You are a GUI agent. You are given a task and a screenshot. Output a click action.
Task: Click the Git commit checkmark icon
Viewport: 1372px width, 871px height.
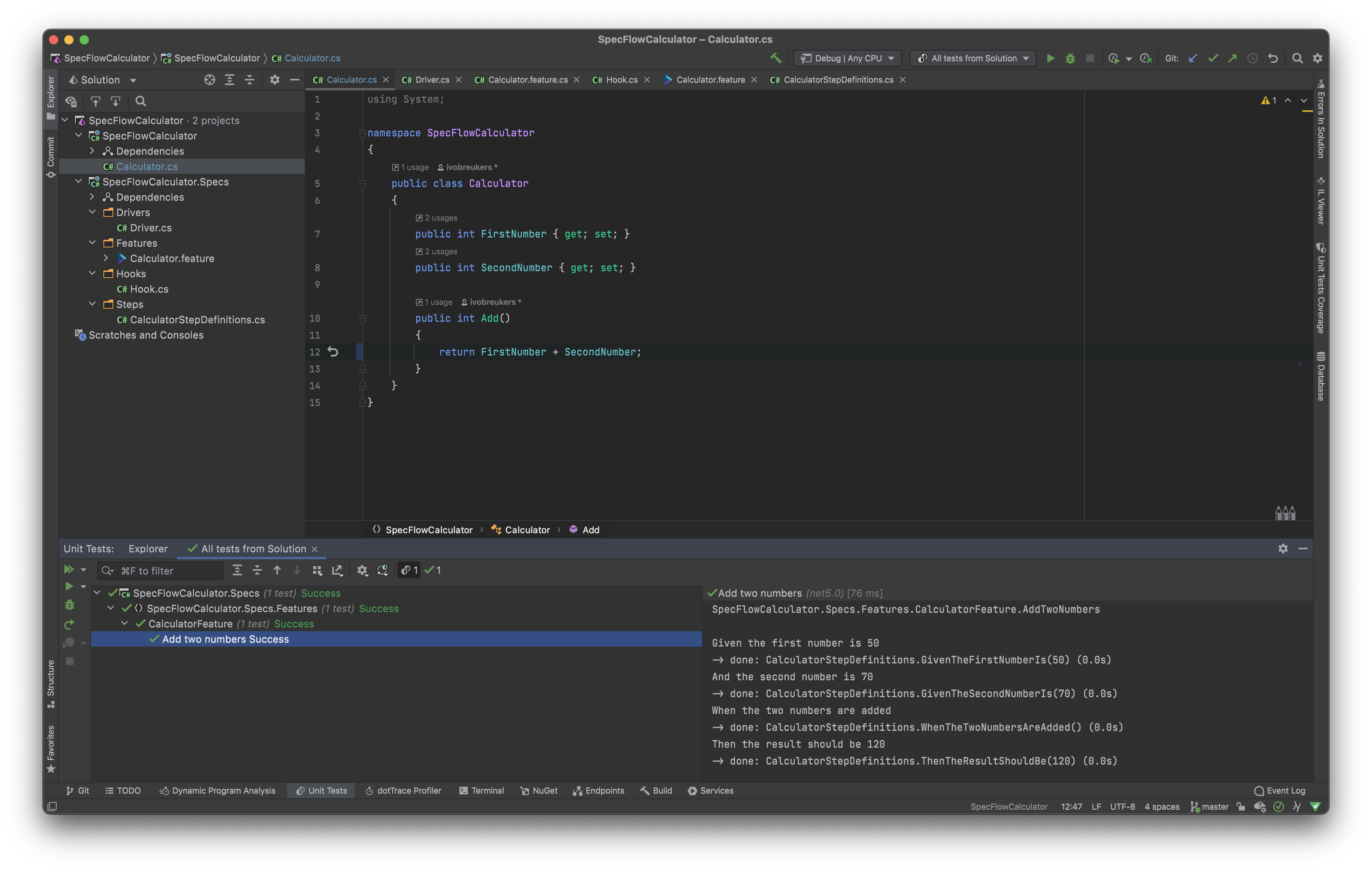tap(1213, 58)
